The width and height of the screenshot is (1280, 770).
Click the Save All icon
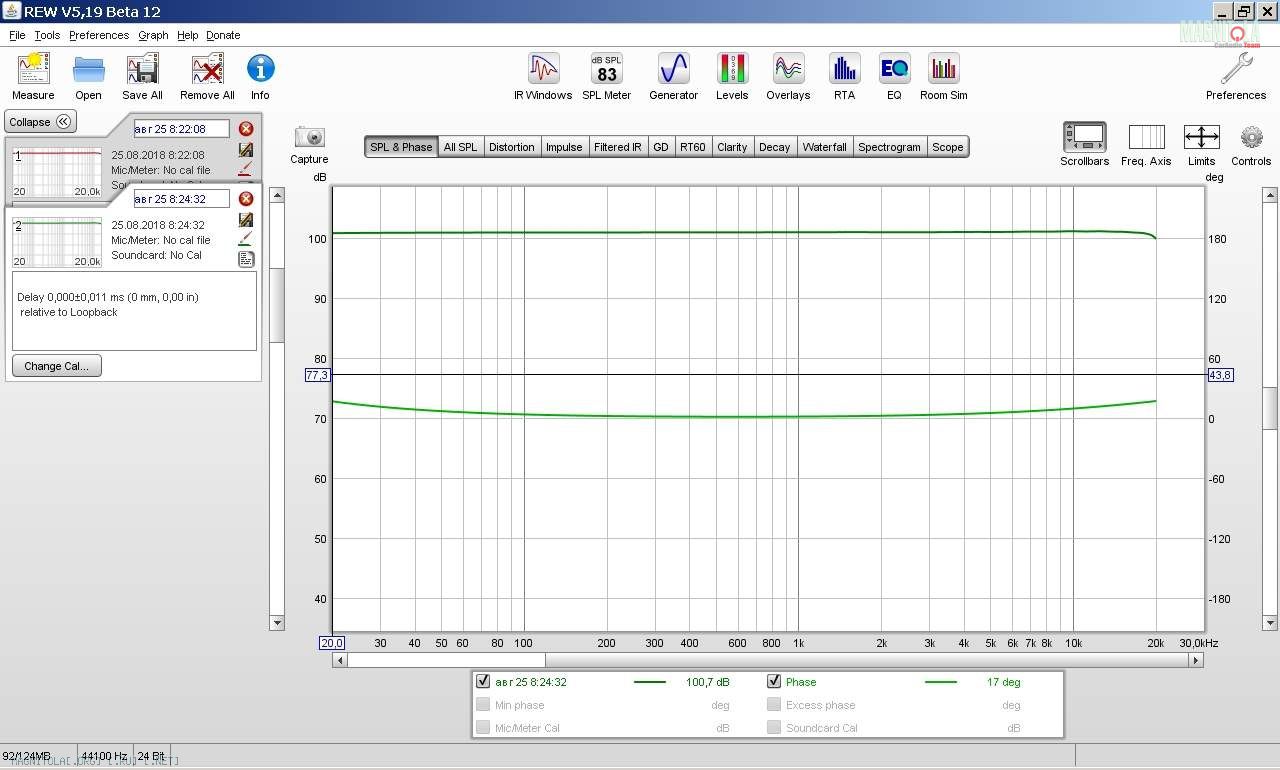coord(142,69)
